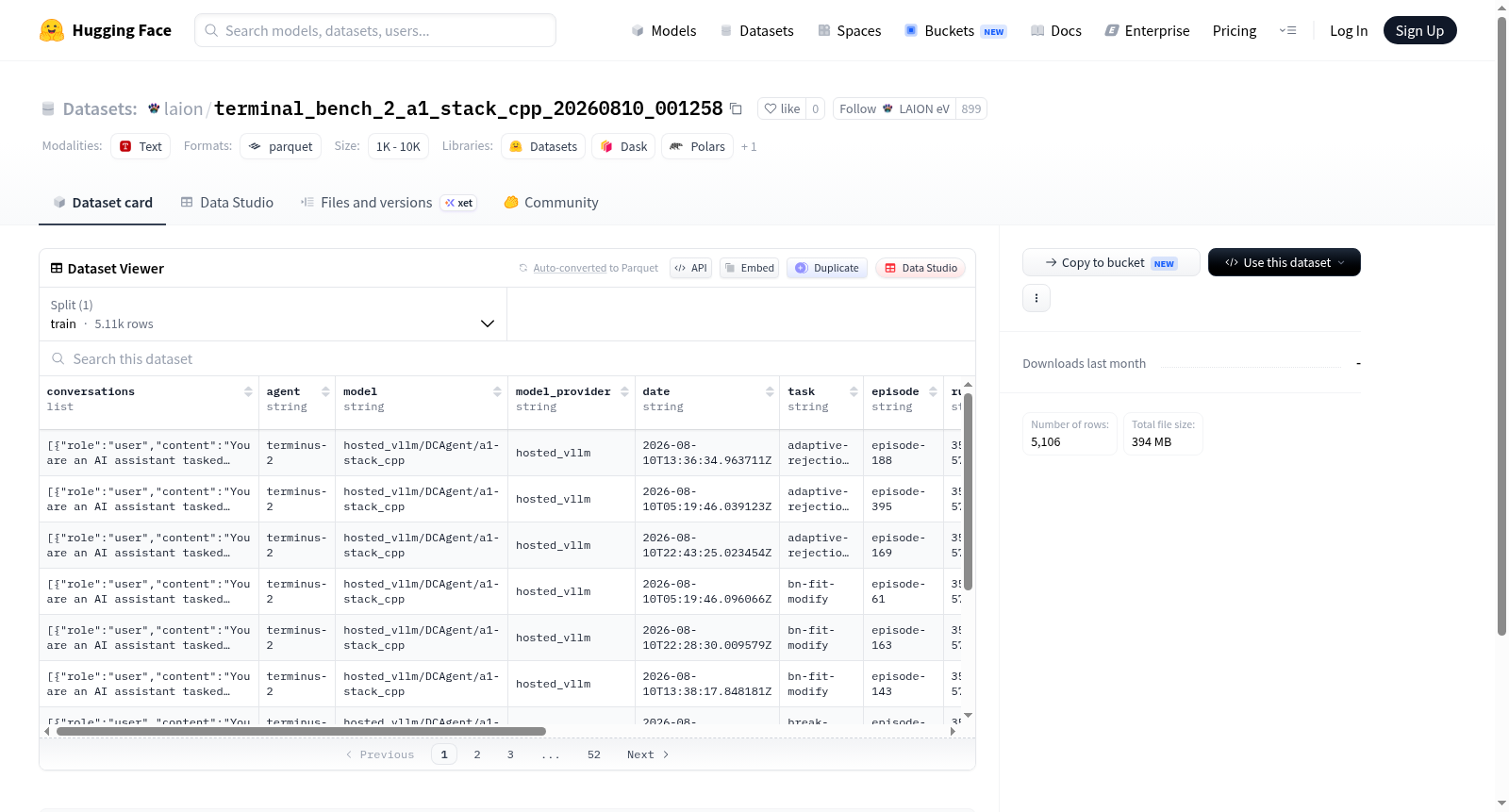The height and width of the screenshot is (812, 1509).
Task: Click the parquet format tag
Action: click(x=280, y=146)
